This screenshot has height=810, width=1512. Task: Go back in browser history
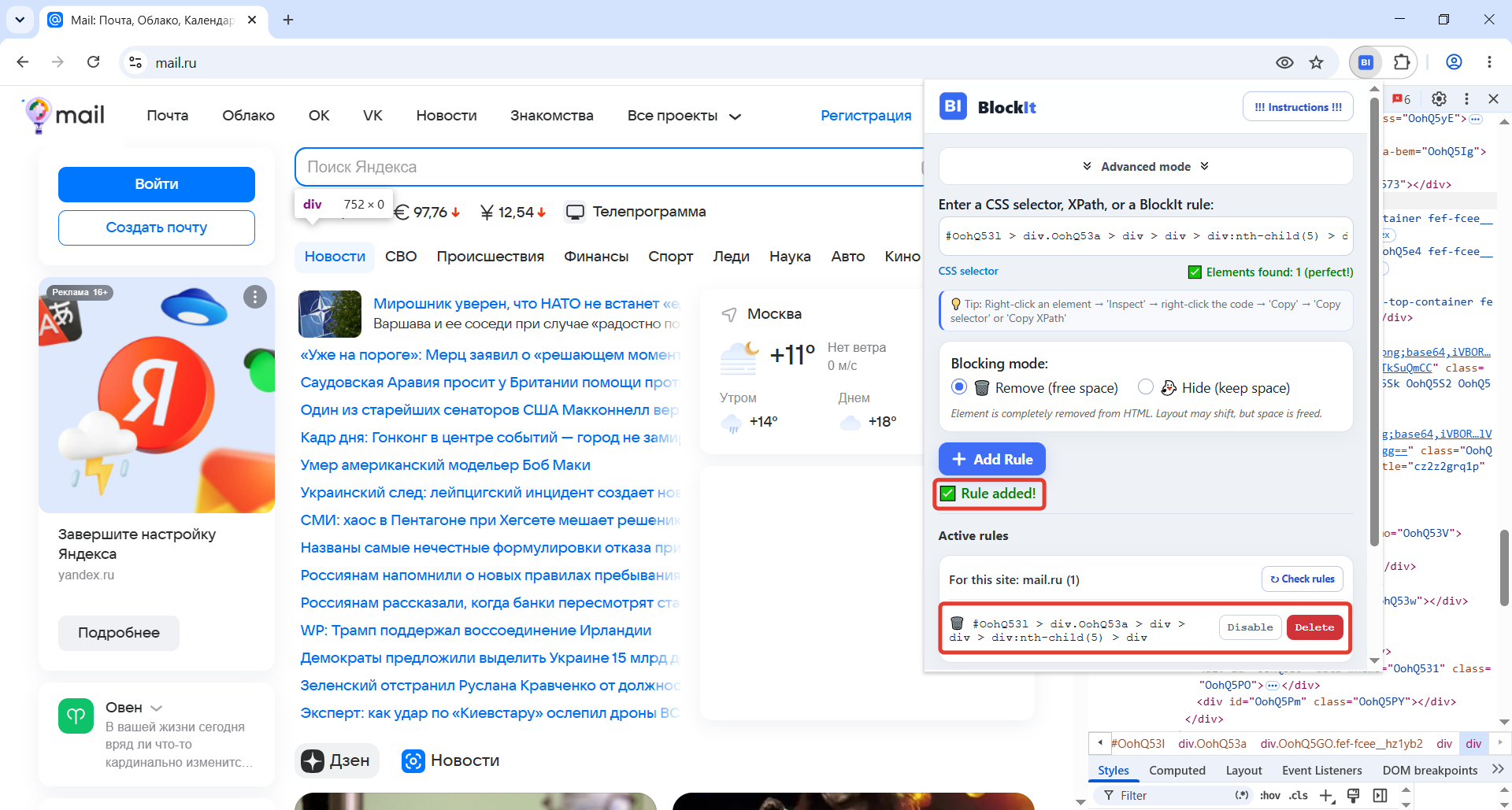pos(23,62)
